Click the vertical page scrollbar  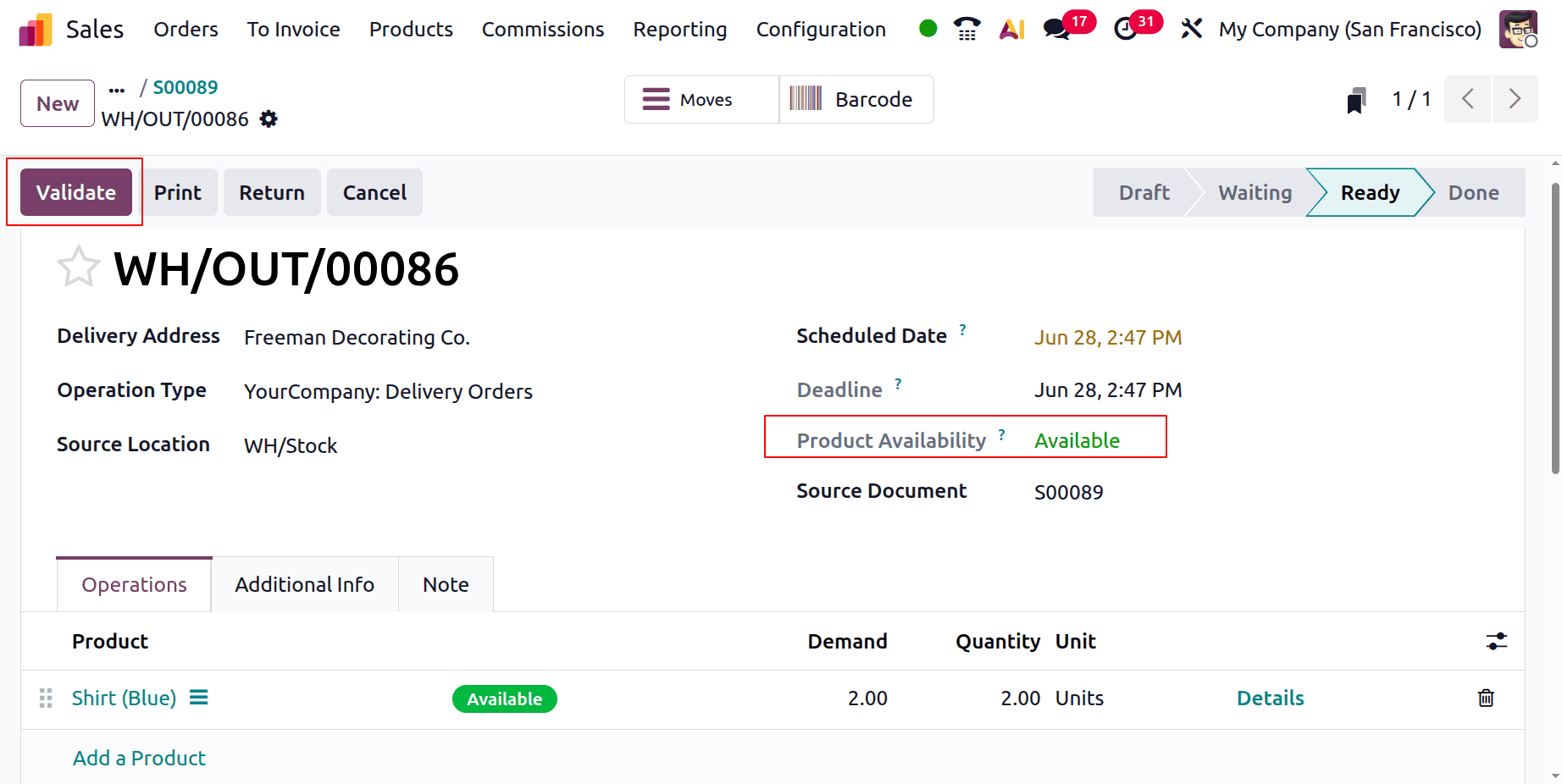[1555, 329]
